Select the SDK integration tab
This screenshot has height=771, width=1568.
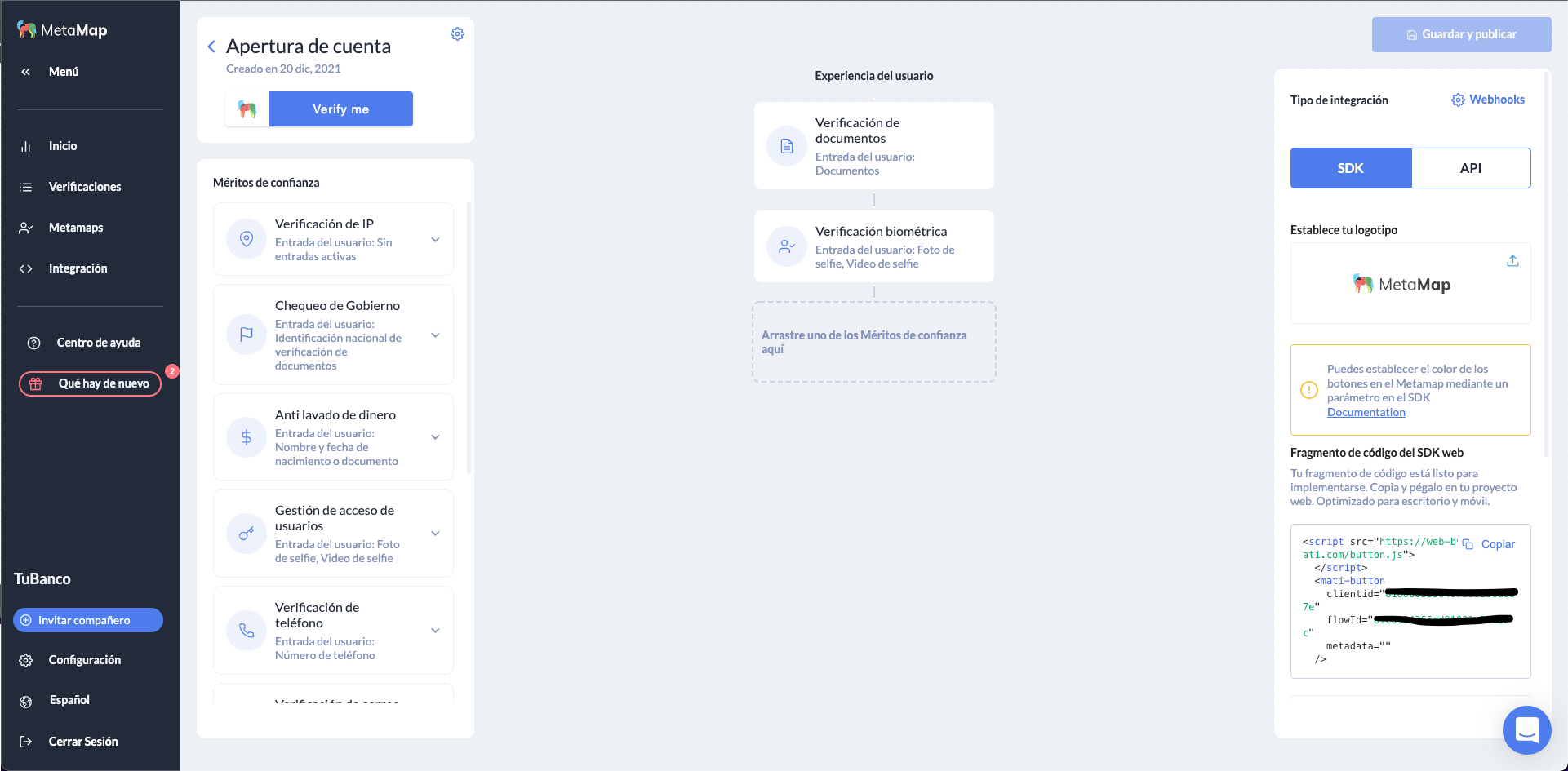pos(1350,168)
